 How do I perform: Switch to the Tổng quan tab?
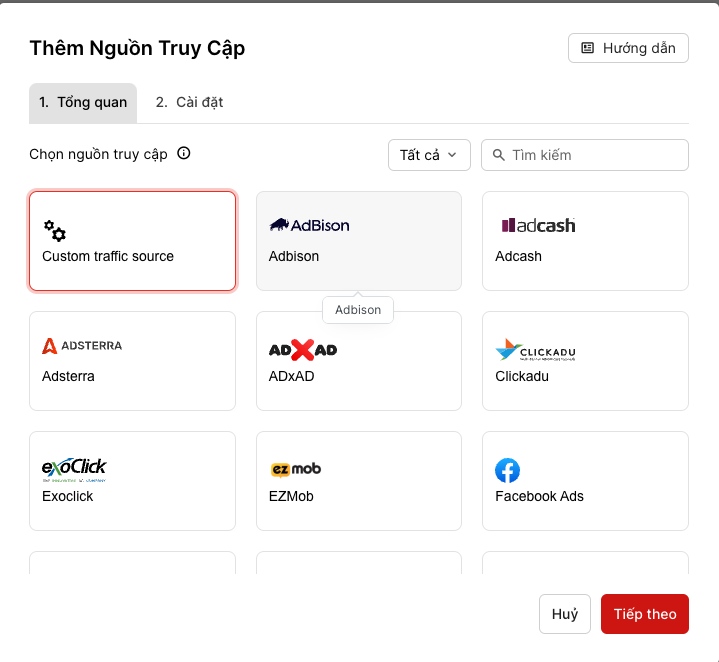(x=83, y=103)
